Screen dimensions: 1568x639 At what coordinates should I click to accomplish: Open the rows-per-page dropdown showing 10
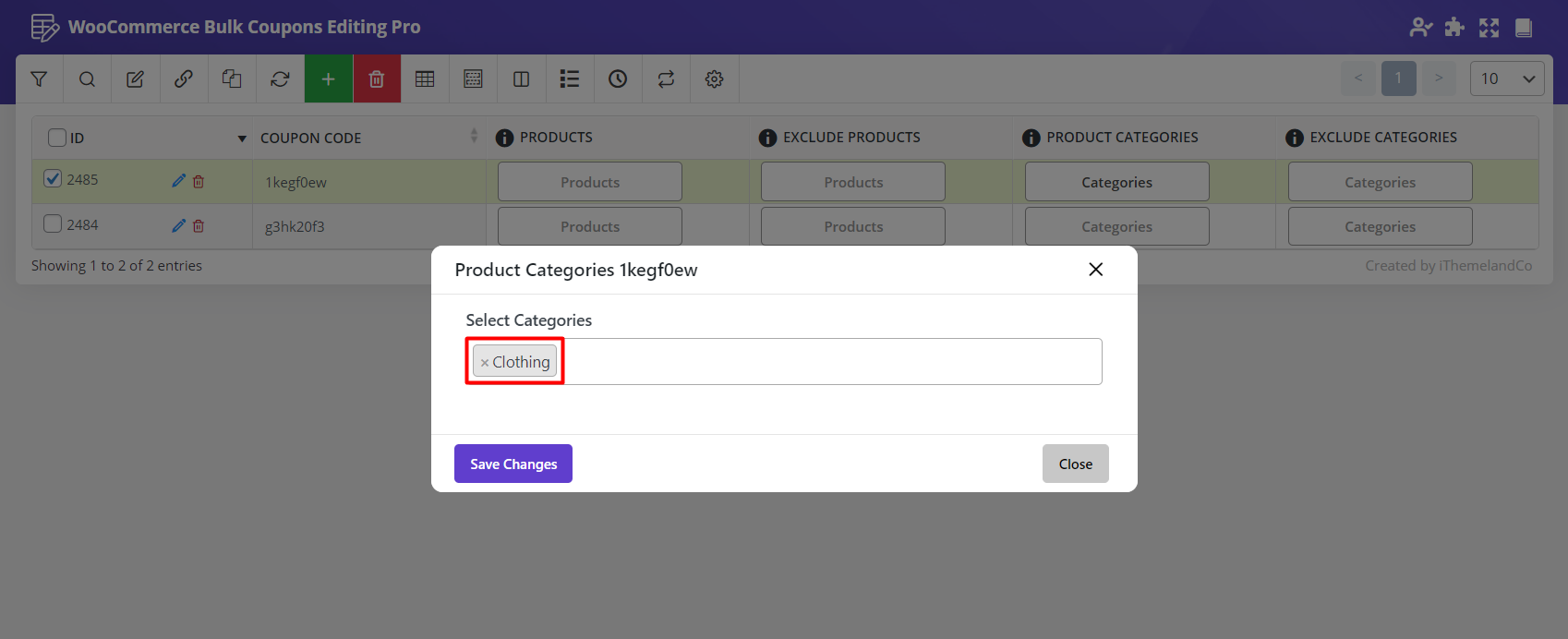tap(1506, 78)
